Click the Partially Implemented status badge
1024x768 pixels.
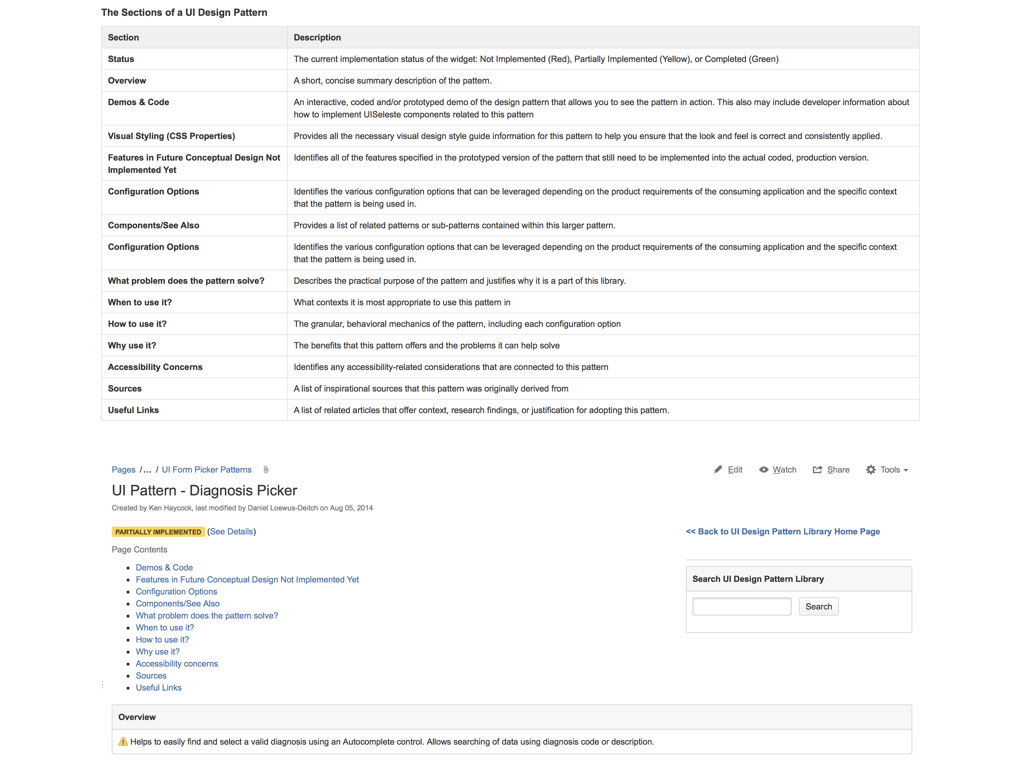pos(158,532)
